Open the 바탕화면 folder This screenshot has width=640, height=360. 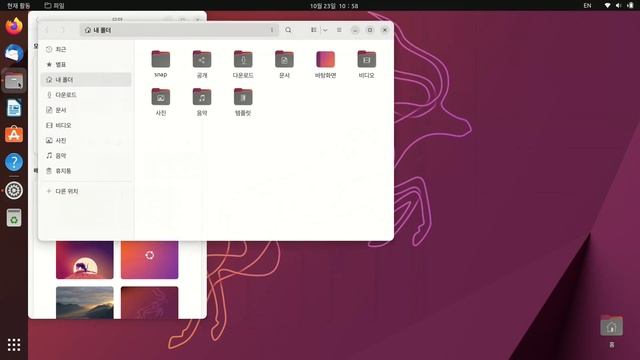[325, 64]
